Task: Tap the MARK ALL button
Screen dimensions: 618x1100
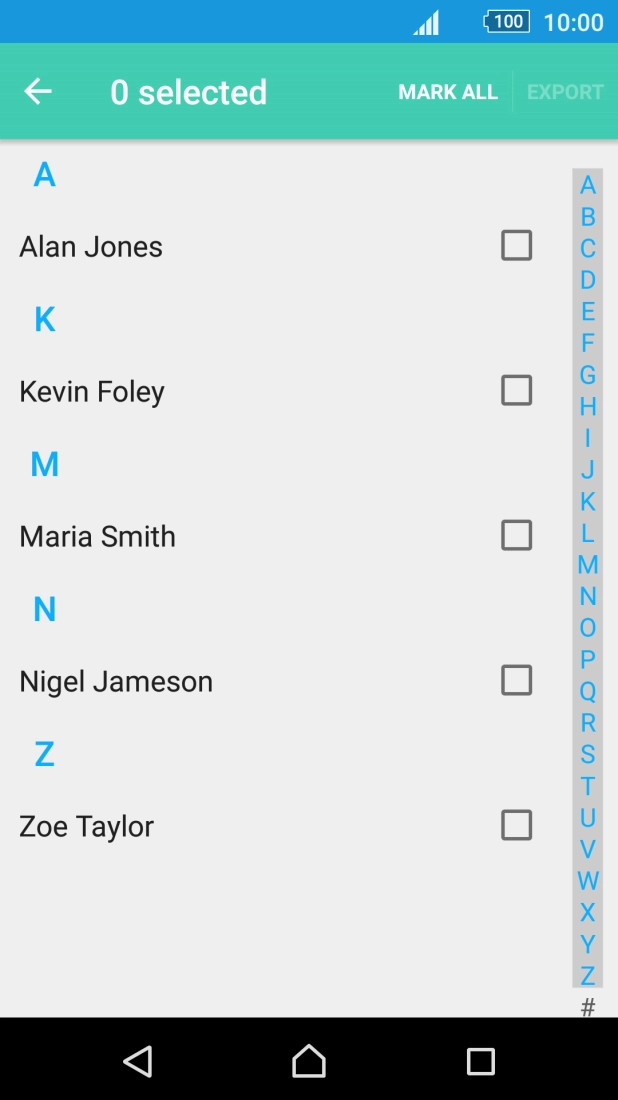Action: tap(448, 92)
